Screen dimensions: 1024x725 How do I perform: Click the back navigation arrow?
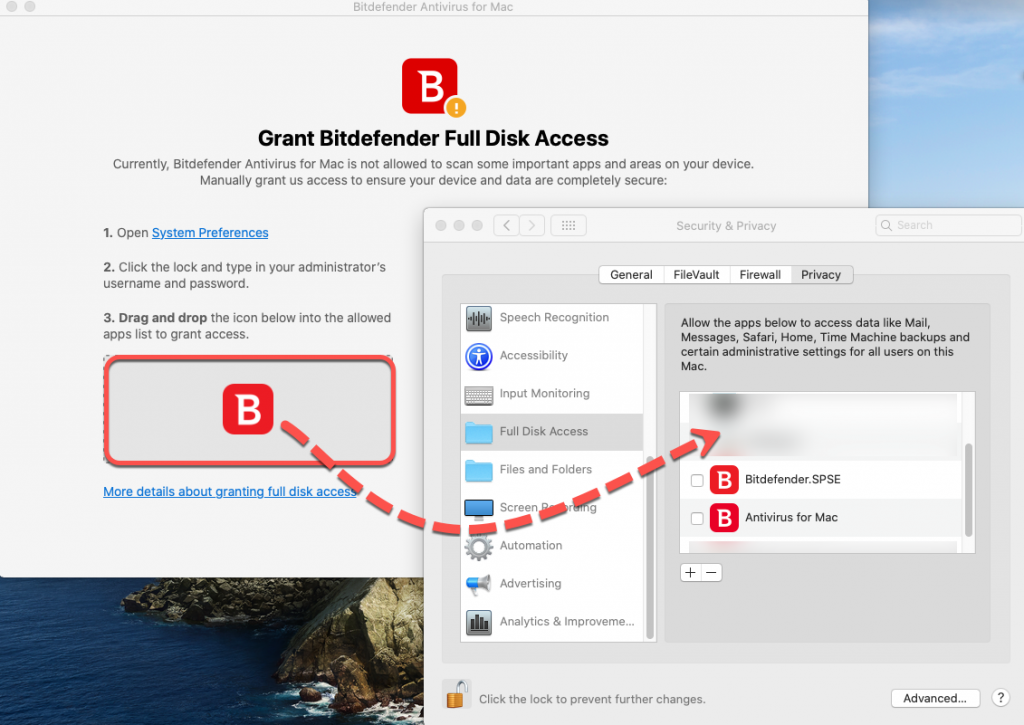[x=506, y=225]
